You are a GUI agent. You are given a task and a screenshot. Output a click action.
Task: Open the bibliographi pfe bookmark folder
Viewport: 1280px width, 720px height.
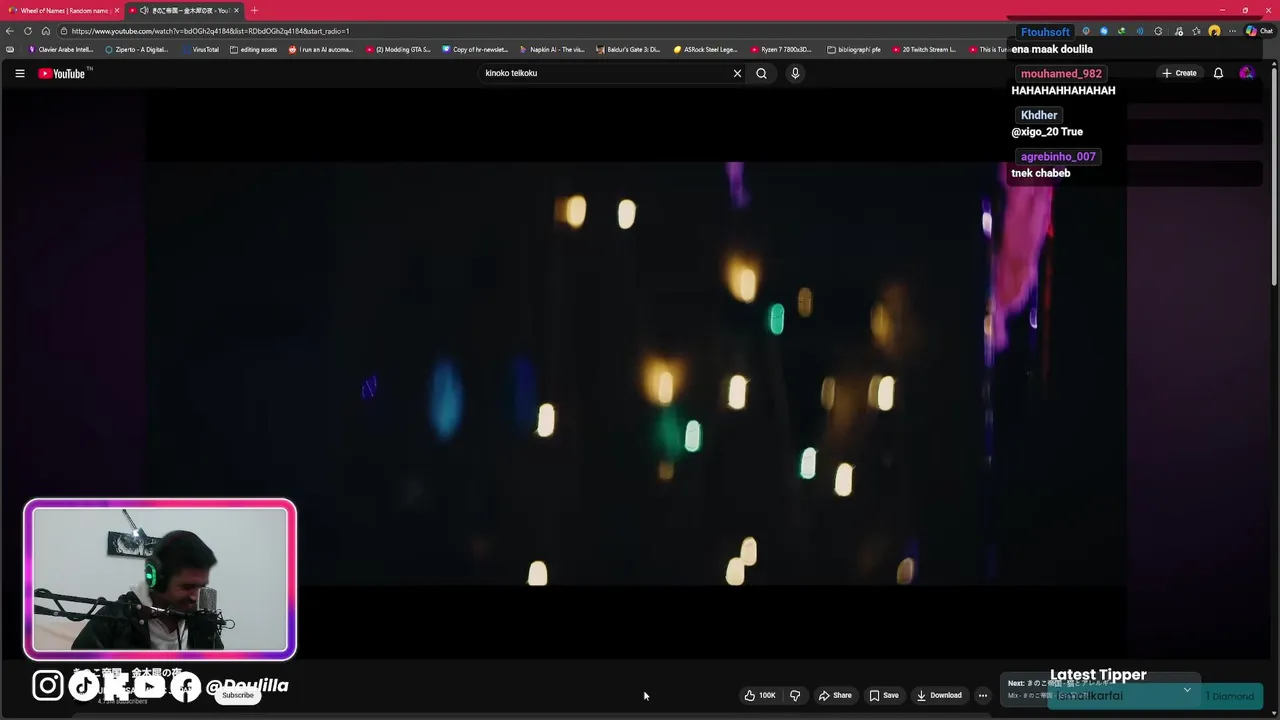(854, 49)
